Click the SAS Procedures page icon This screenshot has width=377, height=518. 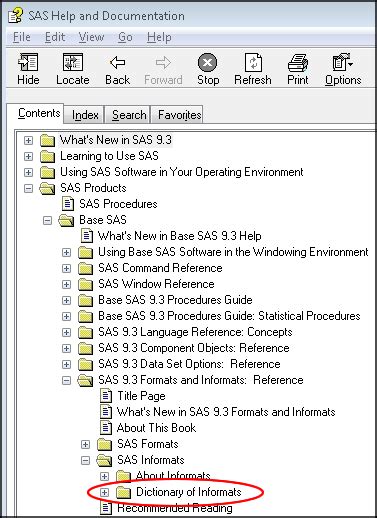pyautogui.click(x=68, y=204)
